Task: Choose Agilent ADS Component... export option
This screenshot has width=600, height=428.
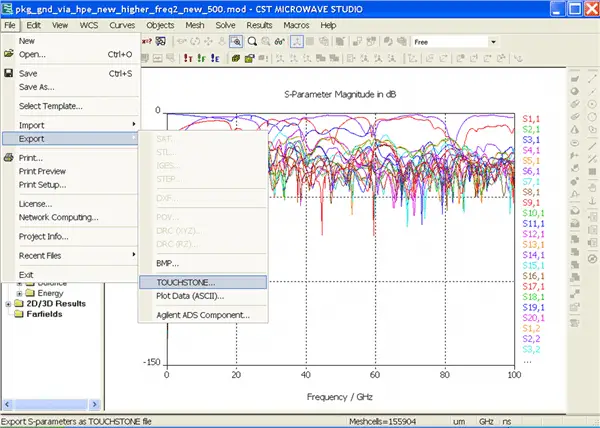Action: 203,315
